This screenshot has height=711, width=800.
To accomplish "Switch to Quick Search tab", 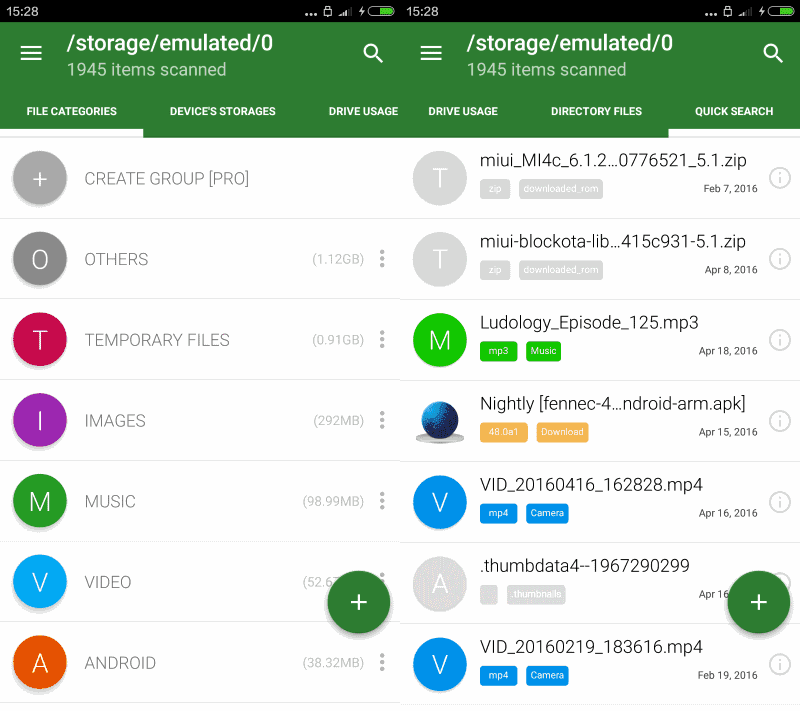I will [x=734, y=111].
